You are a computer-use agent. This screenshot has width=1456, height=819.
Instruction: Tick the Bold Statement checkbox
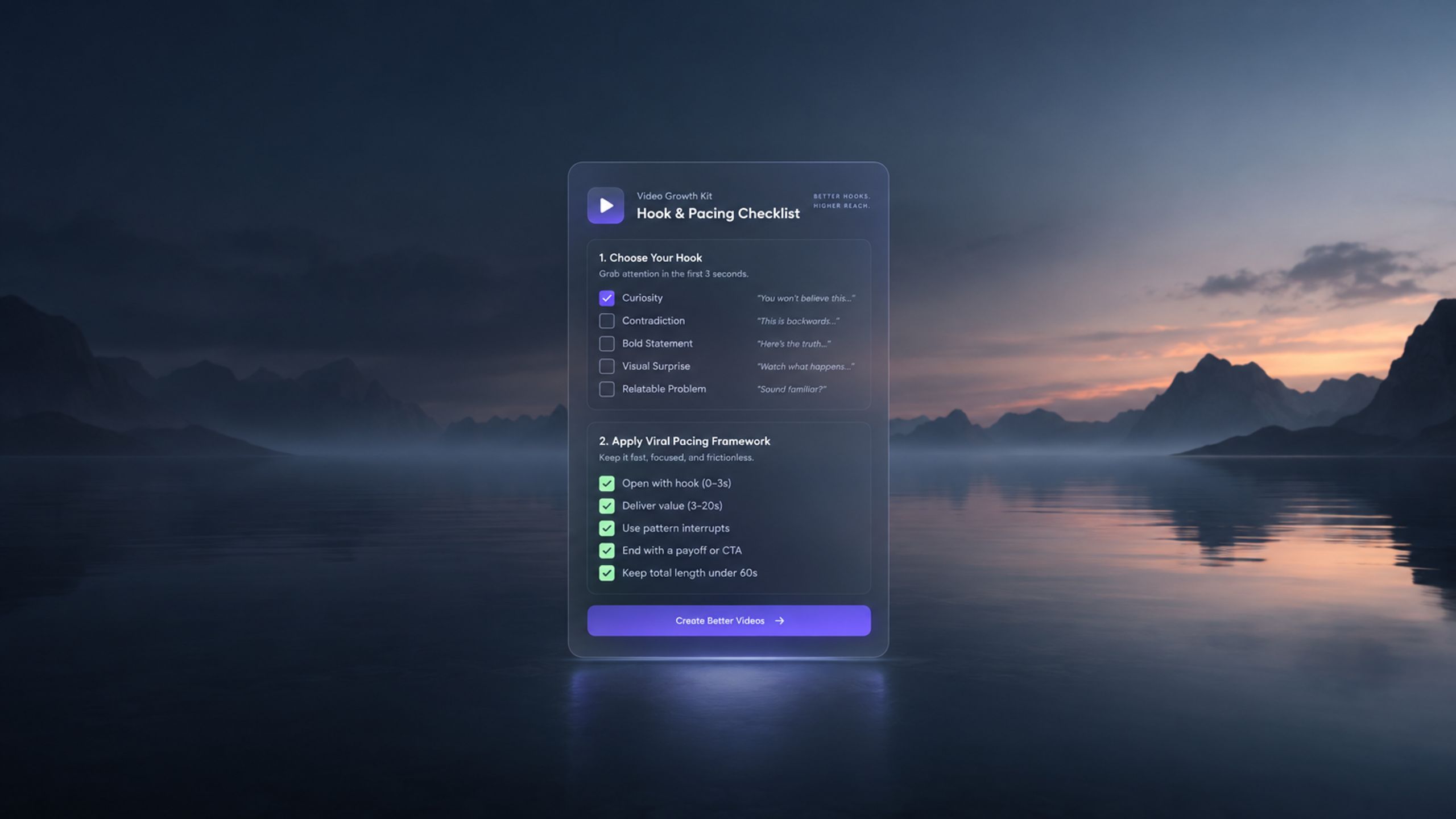[x=607, y=344]
